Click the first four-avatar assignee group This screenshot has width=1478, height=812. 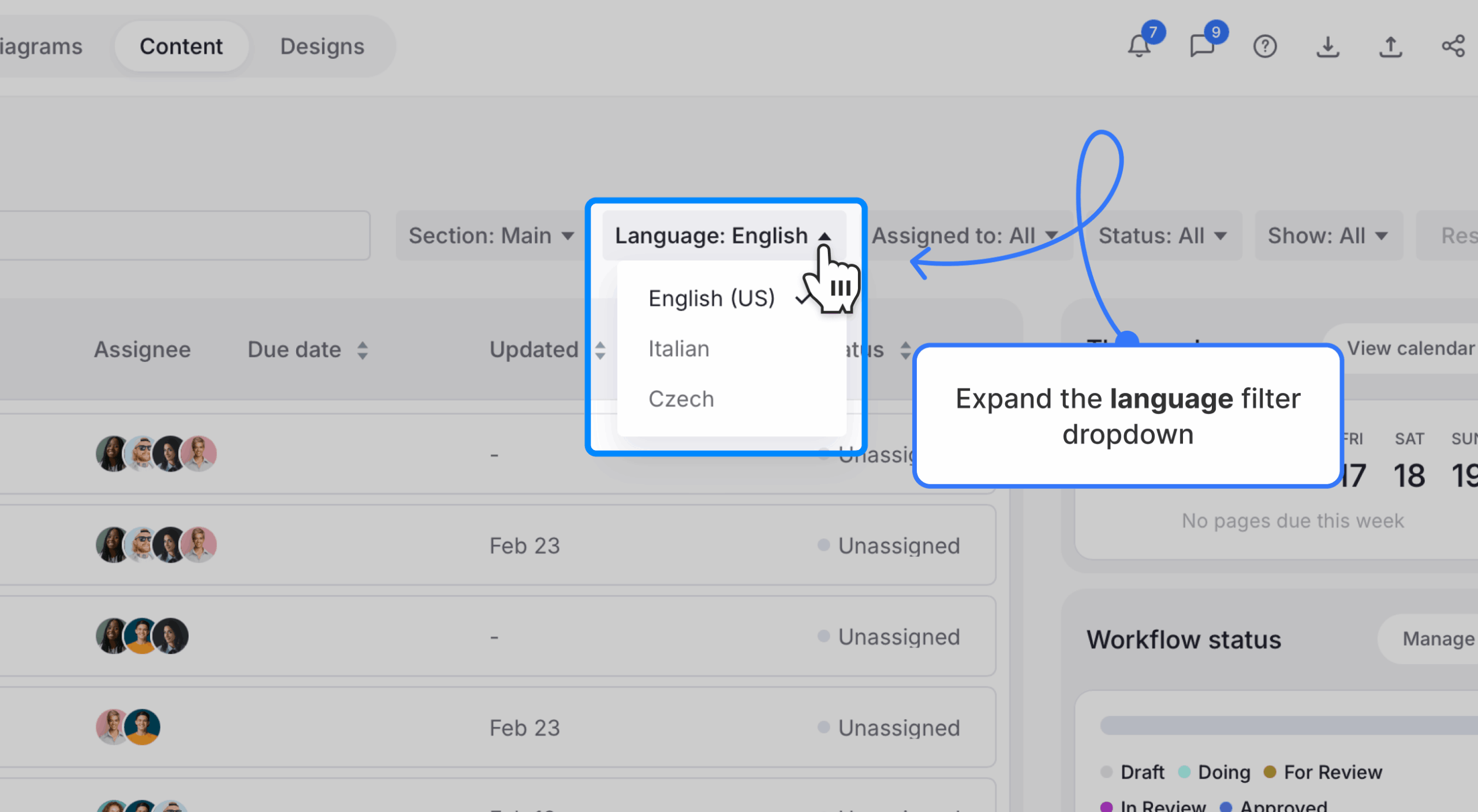tap(156, 454)
